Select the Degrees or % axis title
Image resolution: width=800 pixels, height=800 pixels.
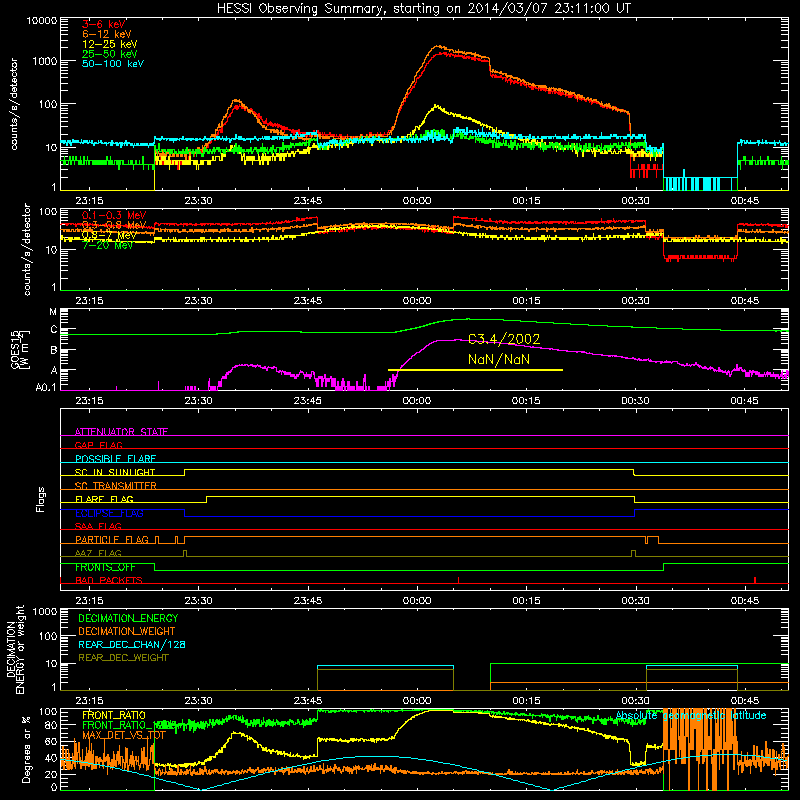pyautogui.click(x=26, y=750)
